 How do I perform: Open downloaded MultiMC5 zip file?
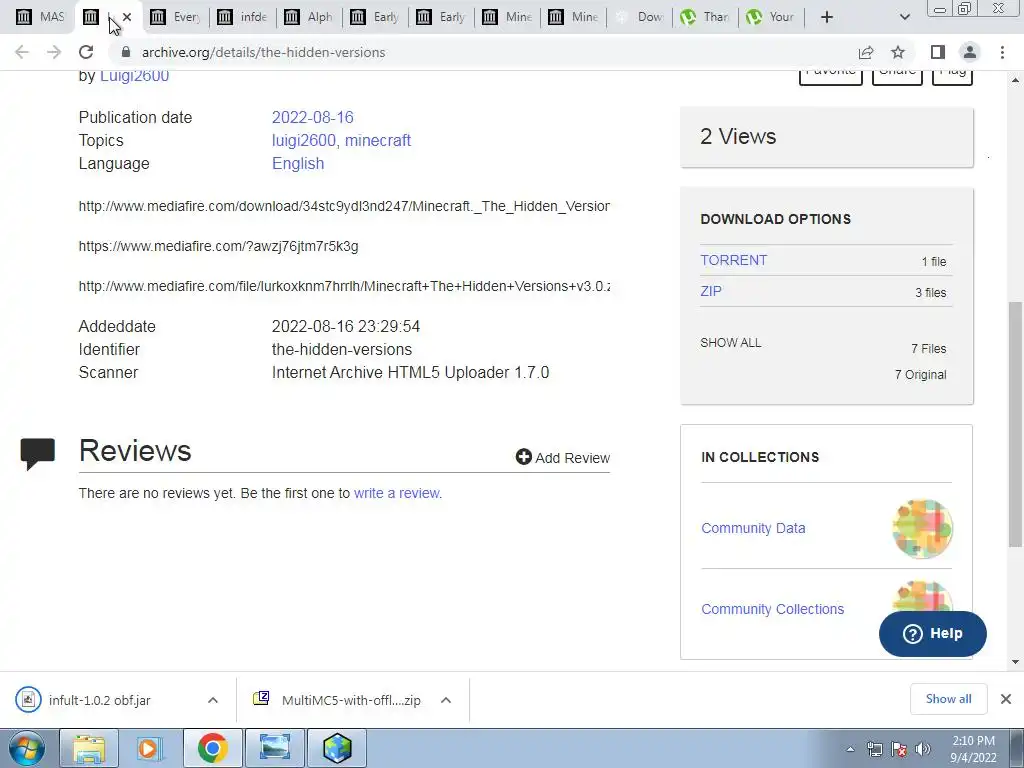coord(338,700)
